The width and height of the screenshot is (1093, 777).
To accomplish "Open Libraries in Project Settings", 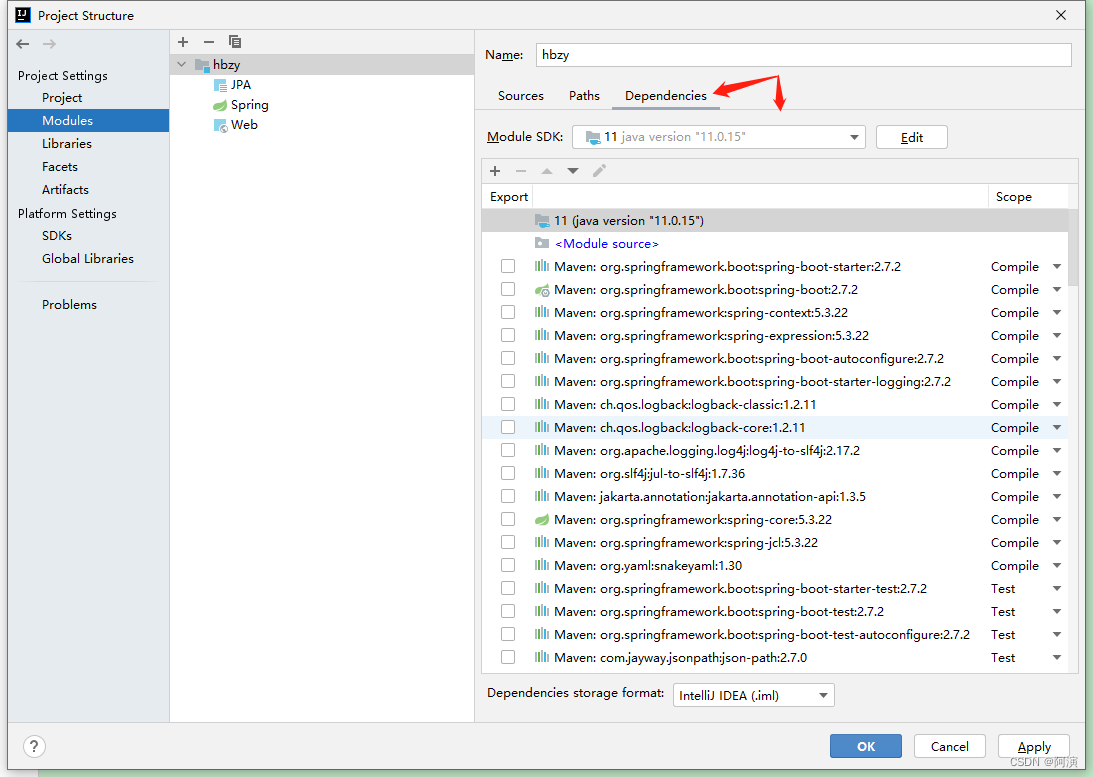I will [67, 144].
